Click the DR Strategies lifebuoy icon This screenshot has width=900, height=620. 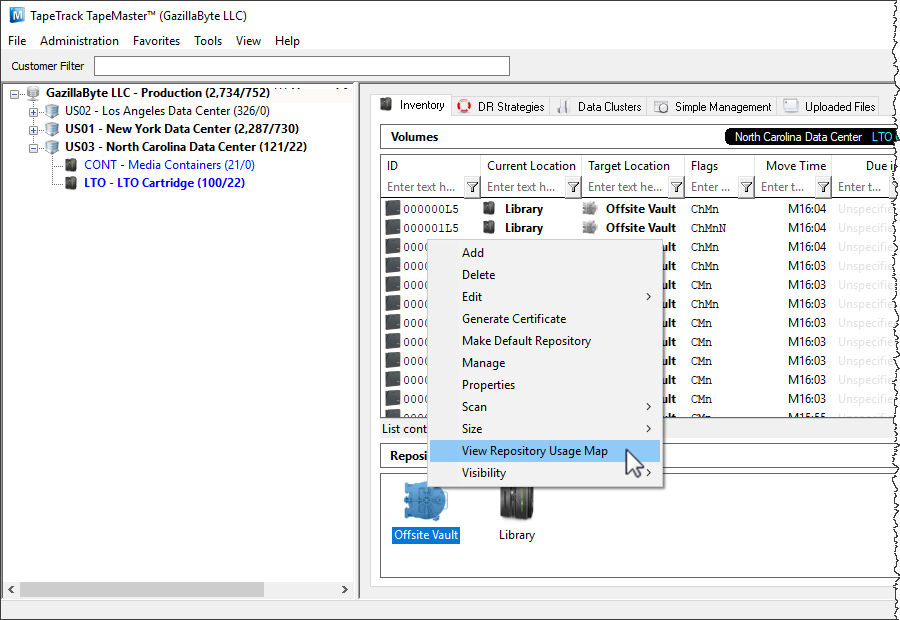464,107
